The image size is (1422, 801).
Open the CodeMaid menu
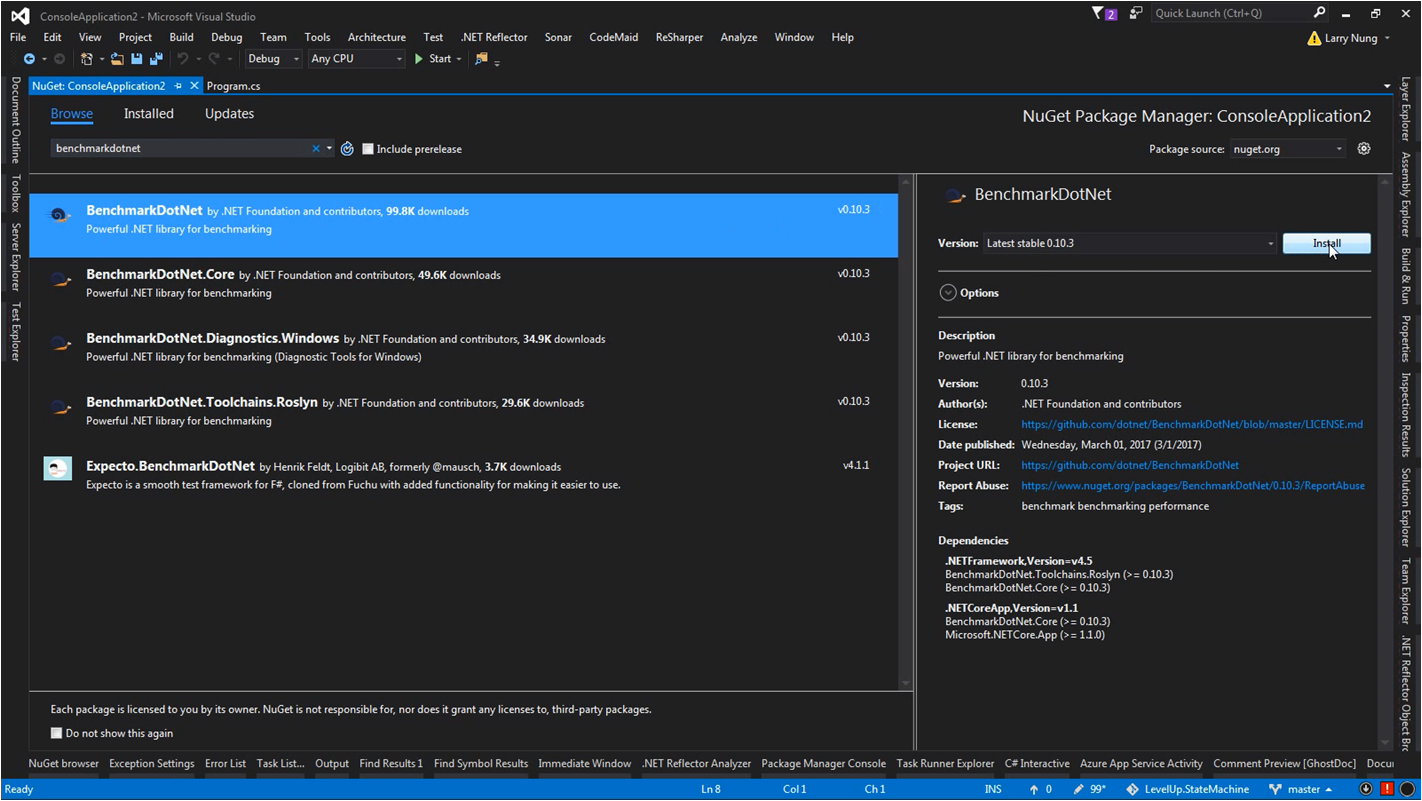(613, 37)
